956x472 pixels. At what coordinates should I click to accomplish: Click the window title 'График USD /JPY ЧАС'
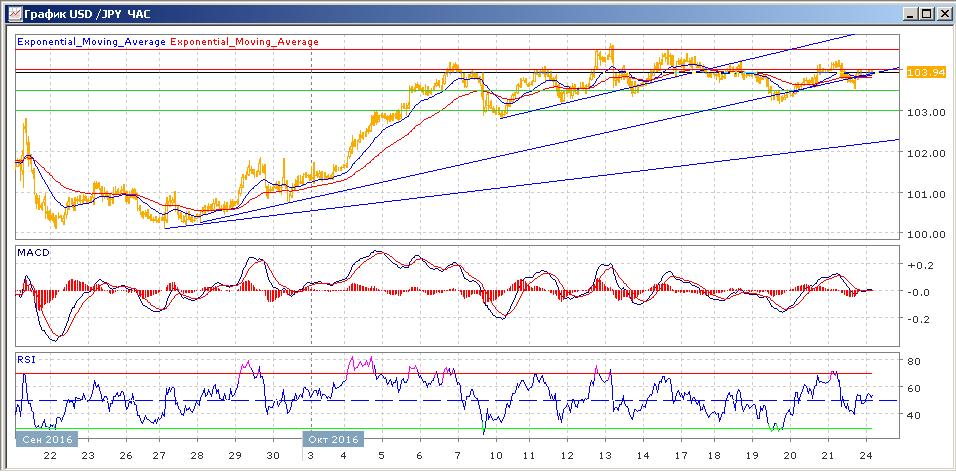pos(85,13)
